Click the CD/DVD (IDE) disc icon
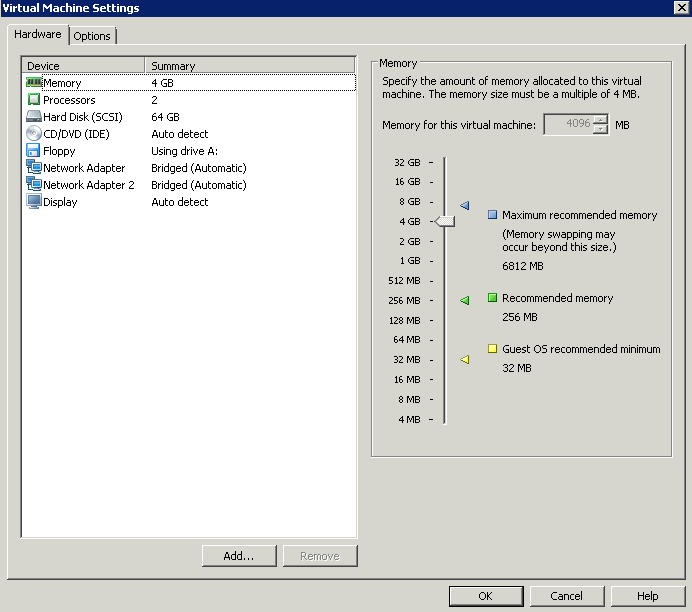This screenshot has width=692, height=612. pos(34,133)
